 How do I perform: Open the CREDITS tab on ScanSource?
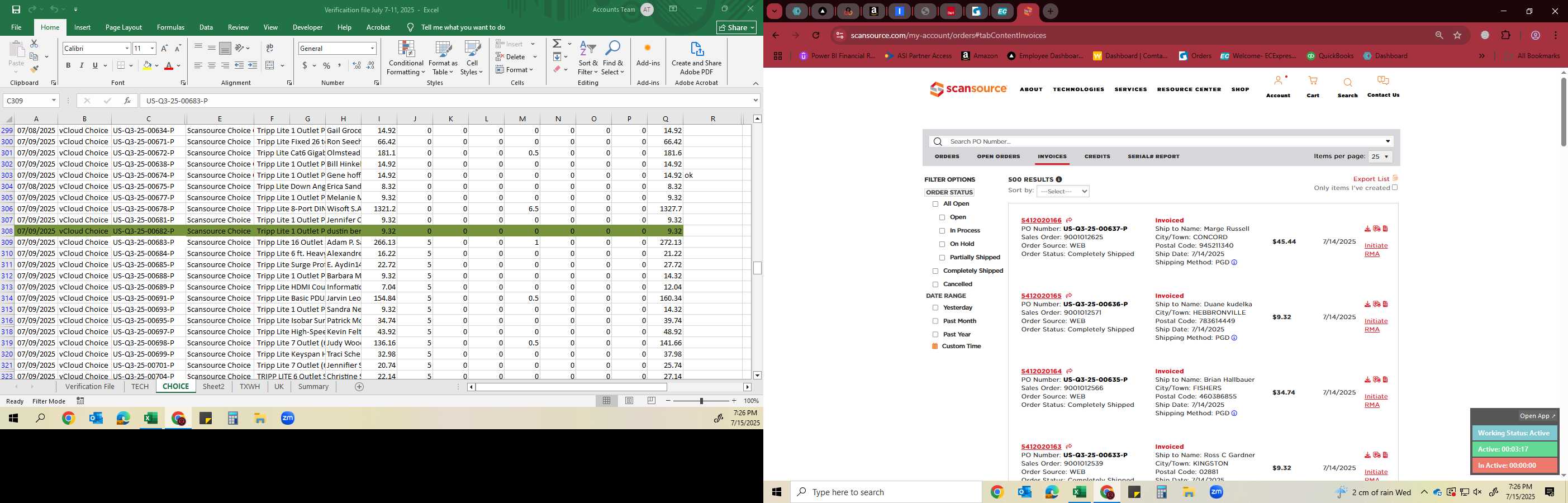1097,156
